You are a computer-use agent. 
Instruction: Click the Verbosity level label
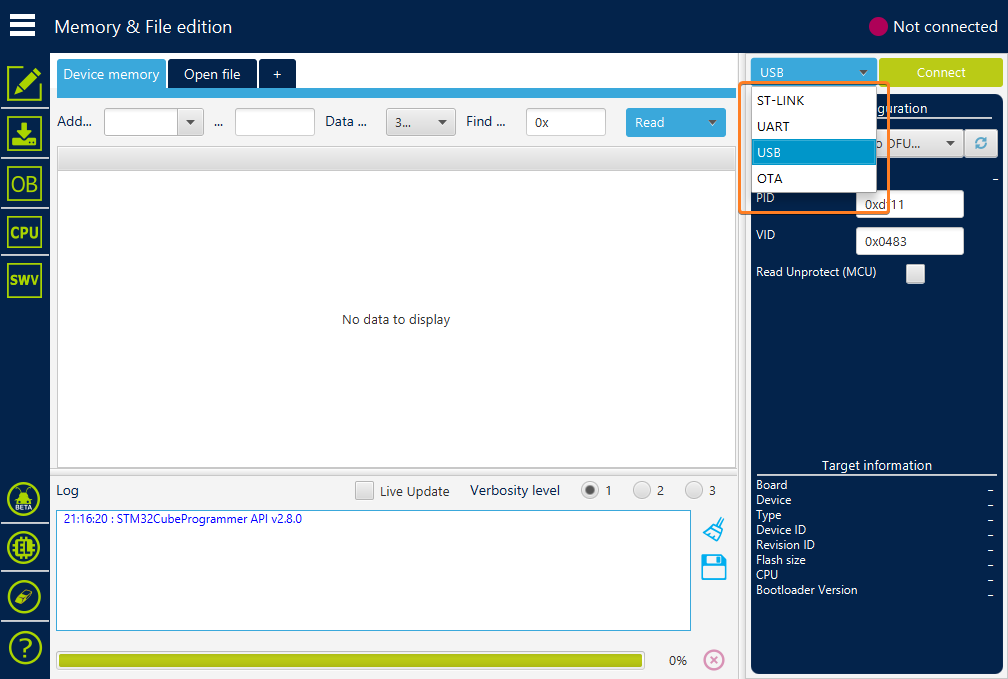click(x=515, y=491)
